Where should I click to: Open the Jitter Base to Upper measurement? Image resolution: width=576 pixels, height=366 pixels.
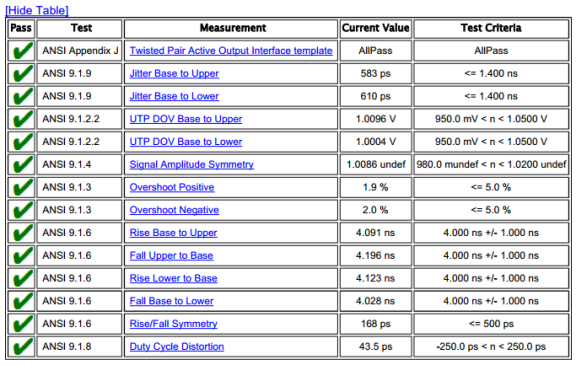pyautogui.click(x=174, y=73)
